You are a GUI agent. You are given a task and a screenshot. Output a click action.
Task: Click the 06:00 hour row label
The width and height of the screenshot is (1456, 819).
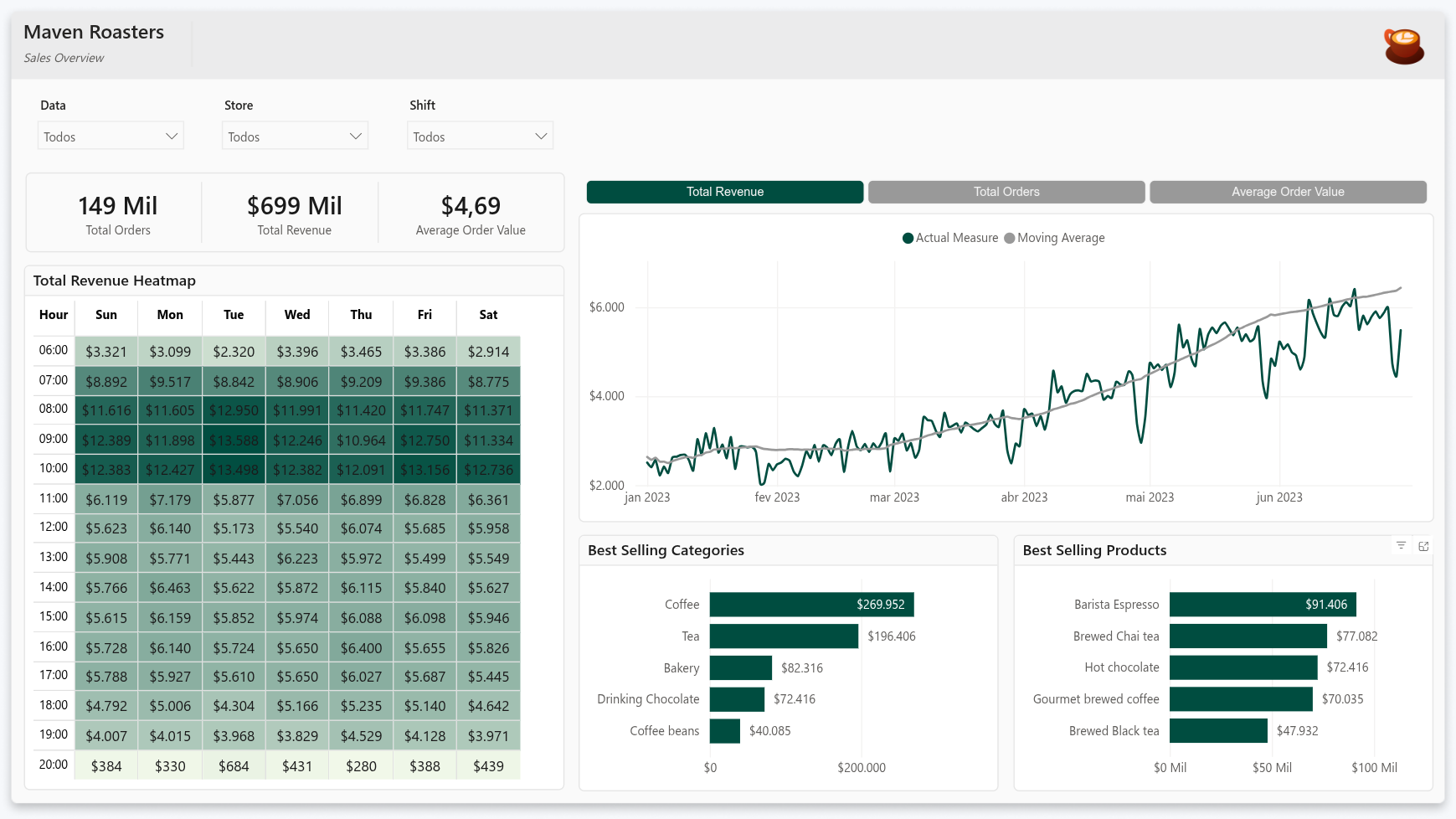[54, 350]
